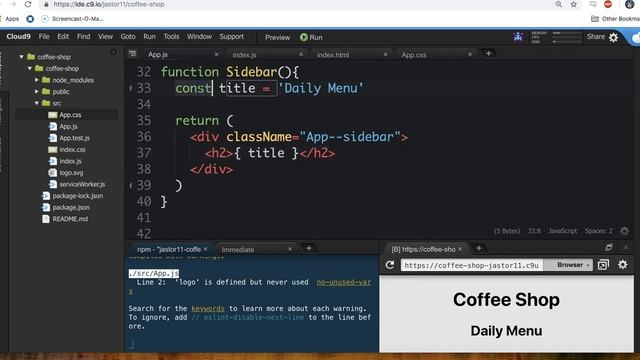
Task: Change Spaces: 2 indentation setting
Action: click(598, 231)
